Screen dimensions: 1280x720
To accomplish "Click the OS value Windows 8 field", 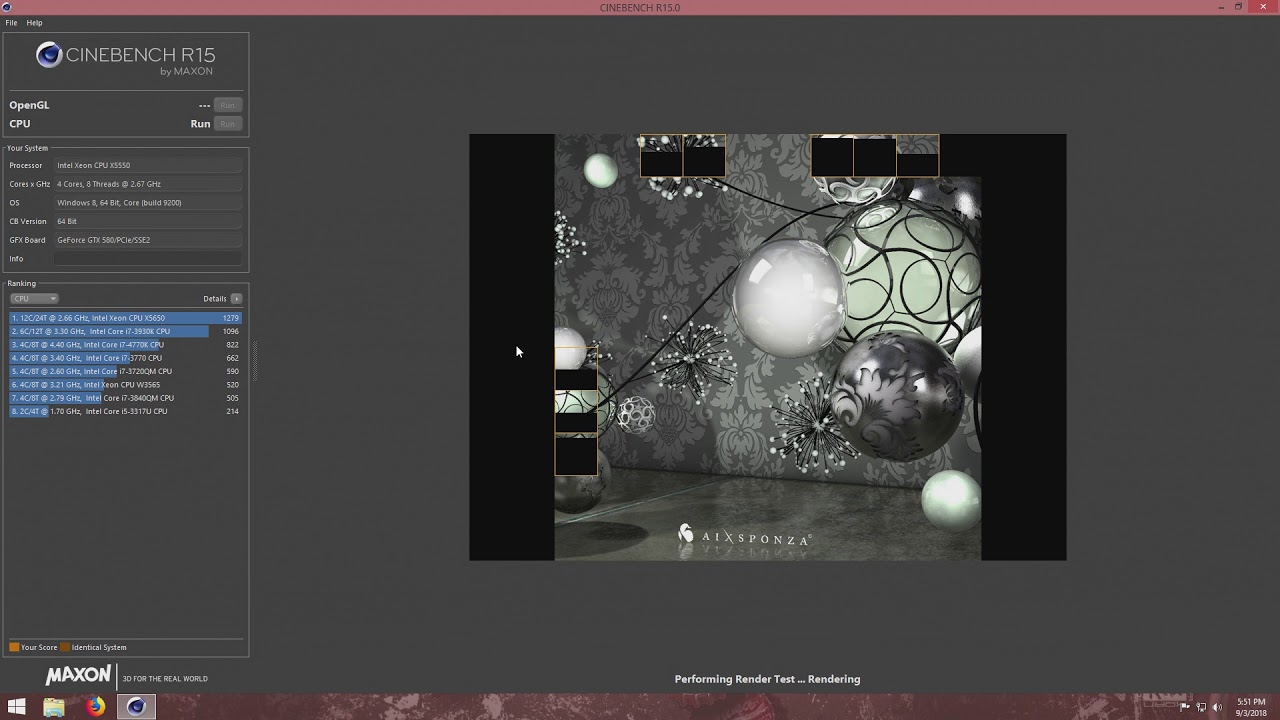I will tap(148, 203).
